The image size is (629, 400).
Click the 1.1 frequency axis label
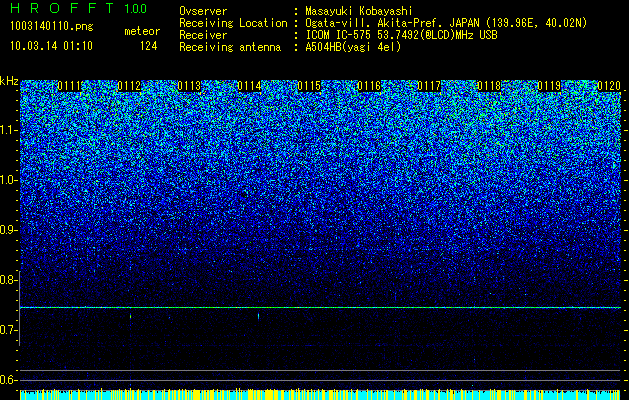pos(8,130)
